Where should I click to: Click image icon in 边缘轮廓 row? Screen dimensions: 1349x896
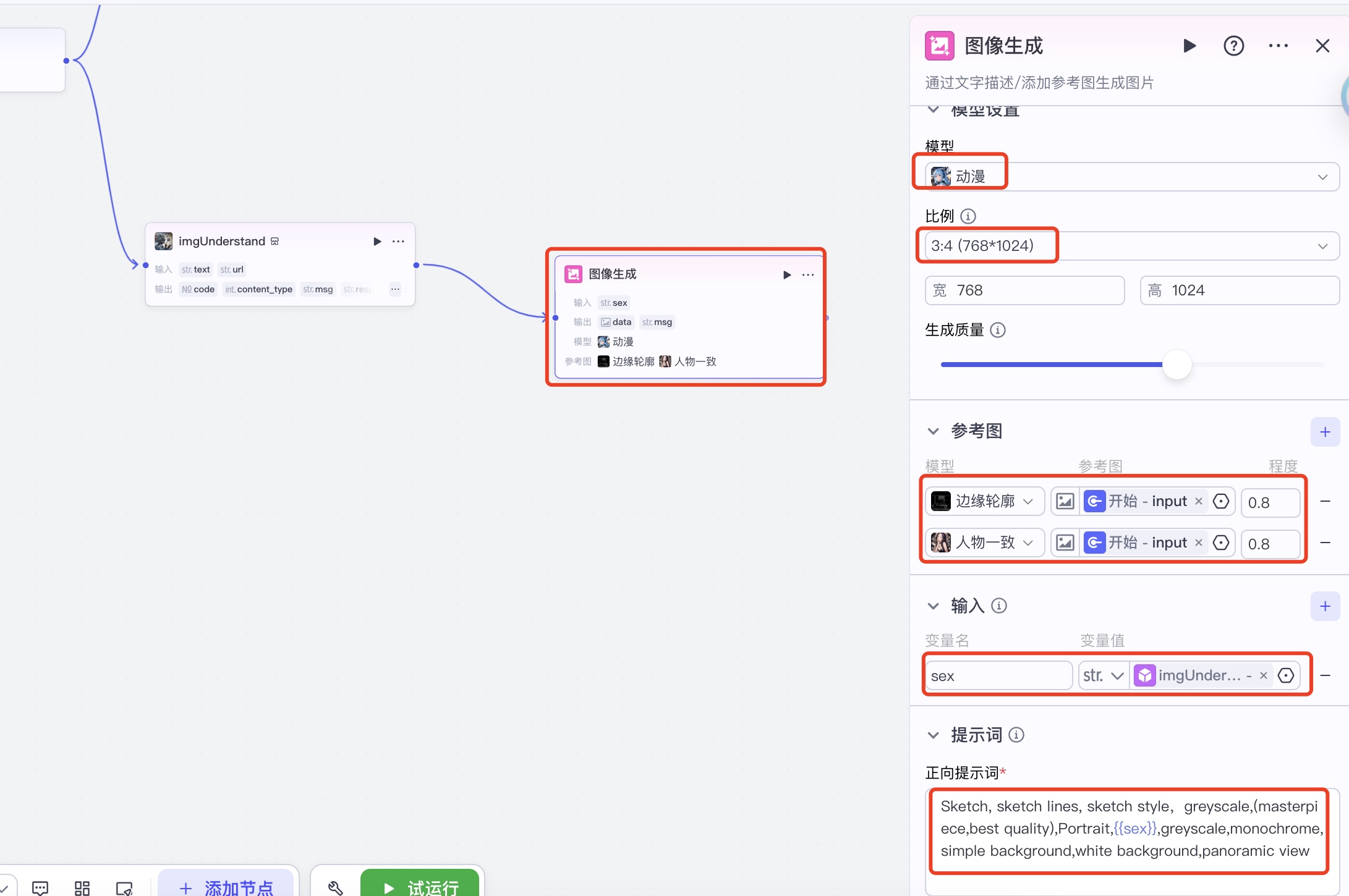[x=1065, y=501]
